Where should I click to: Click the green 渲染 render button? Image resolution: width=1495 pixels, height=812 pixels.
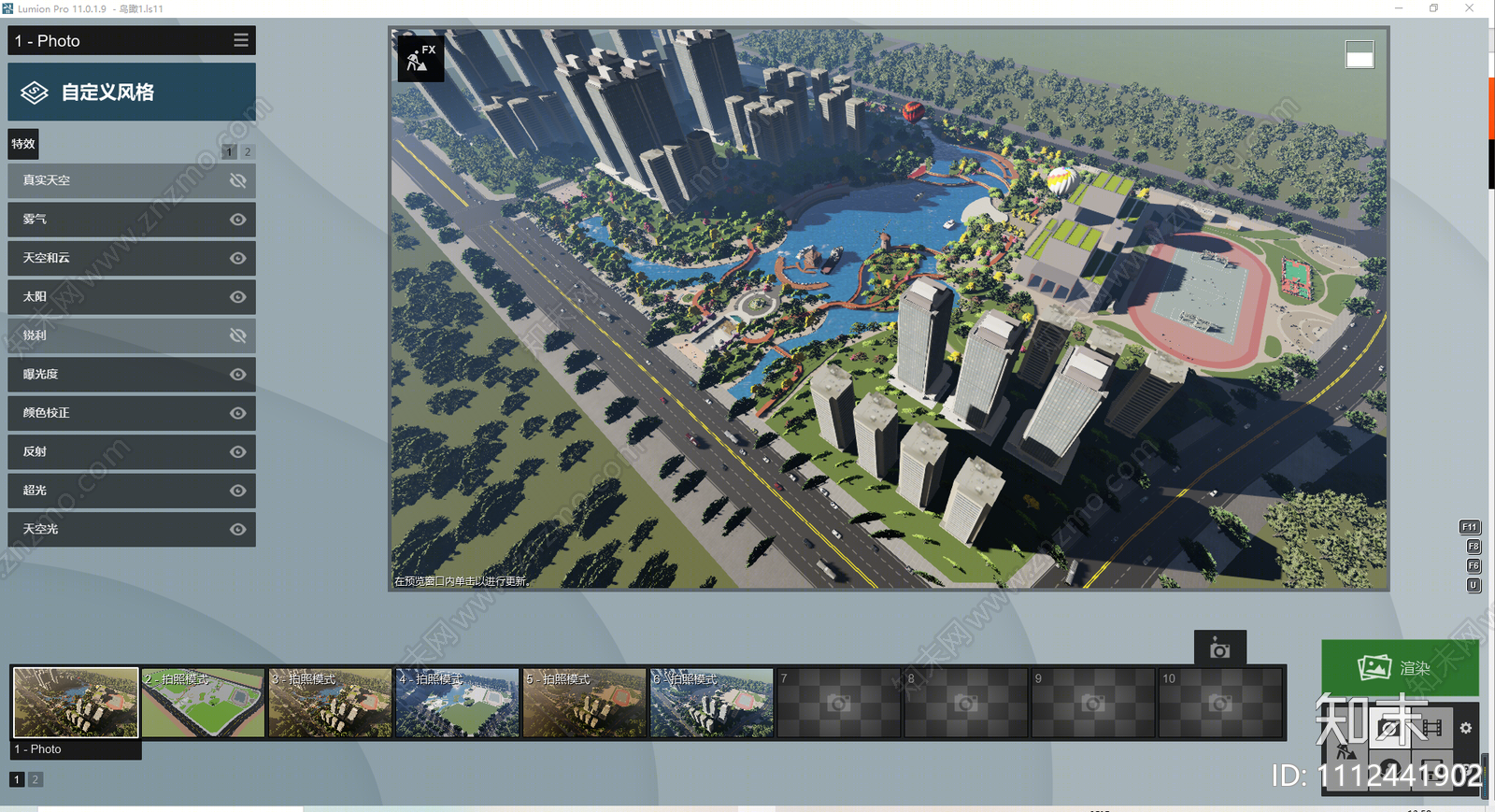(1400, 667)
